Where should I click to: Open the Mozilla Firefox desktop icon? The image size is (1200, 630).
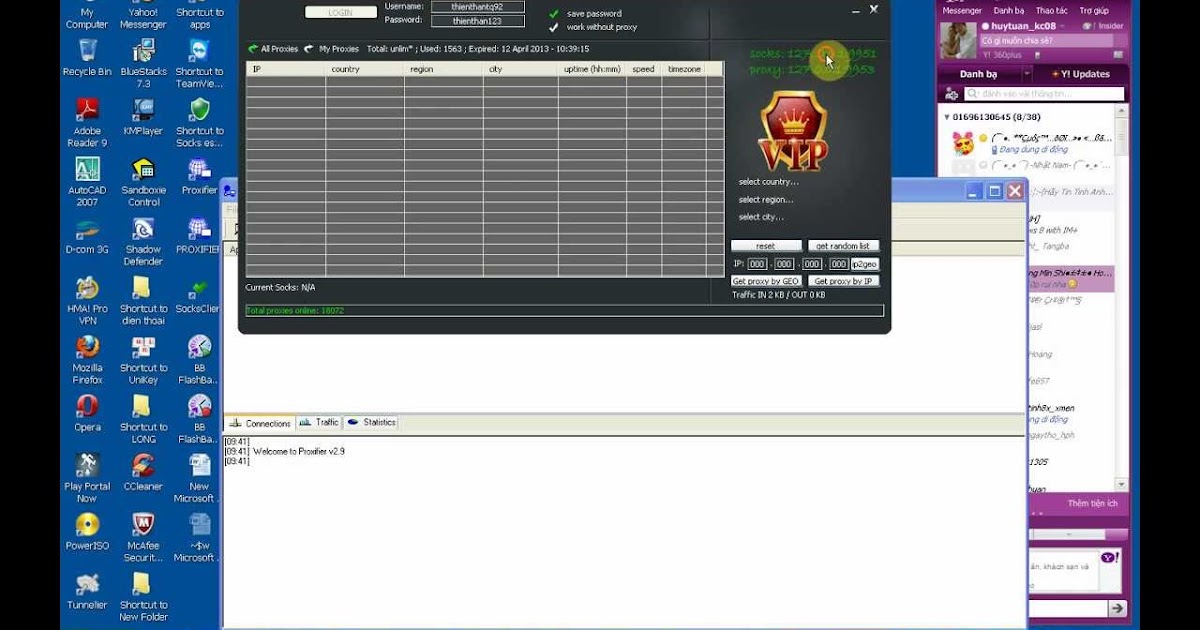87,360
